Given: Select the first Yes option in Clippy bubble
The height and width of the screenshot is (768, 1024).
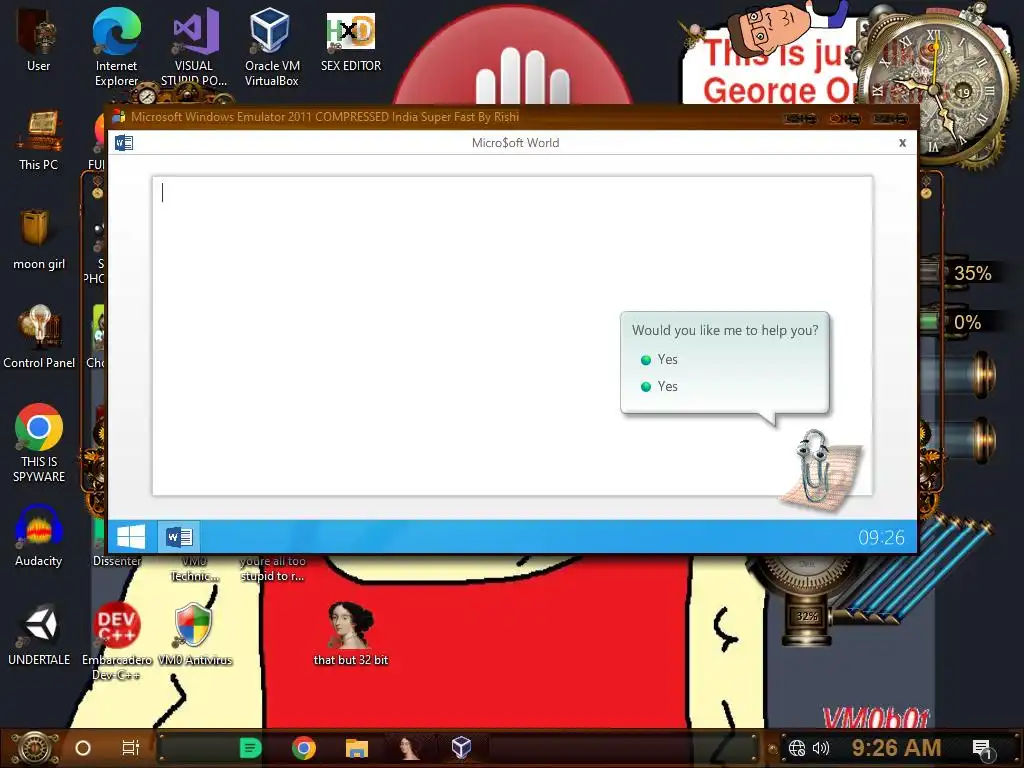Looking at the screenshot, I should click(660, 360).
